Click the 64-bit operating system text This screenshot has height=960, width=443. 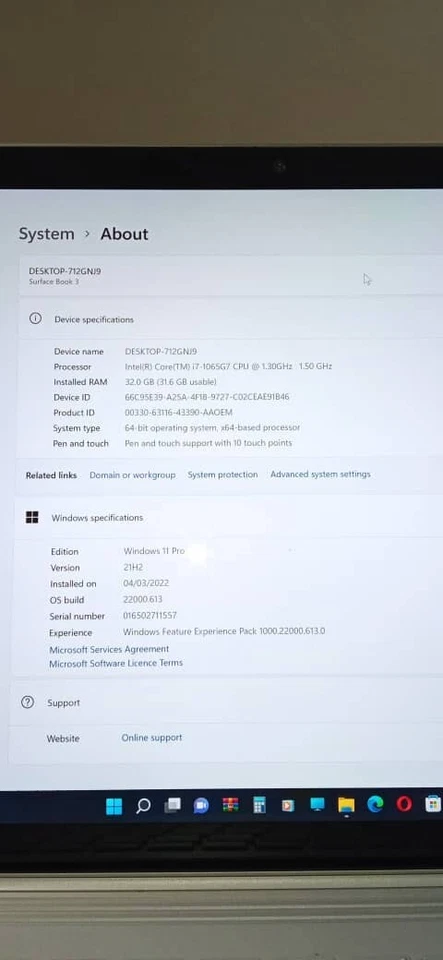point(212,428)
